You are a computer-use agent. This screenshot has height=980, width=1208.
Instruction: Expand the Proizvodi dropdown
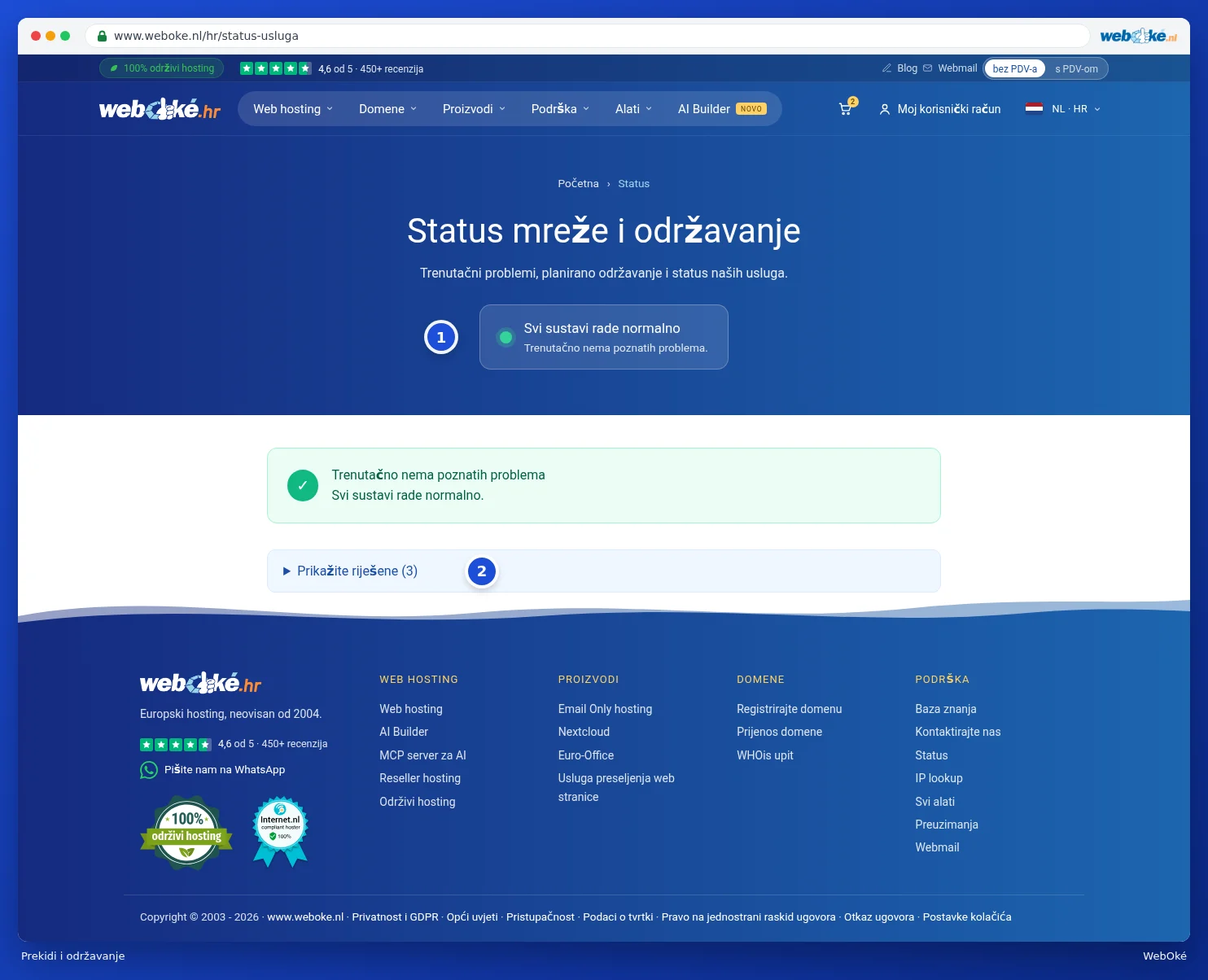coord(475,109)
